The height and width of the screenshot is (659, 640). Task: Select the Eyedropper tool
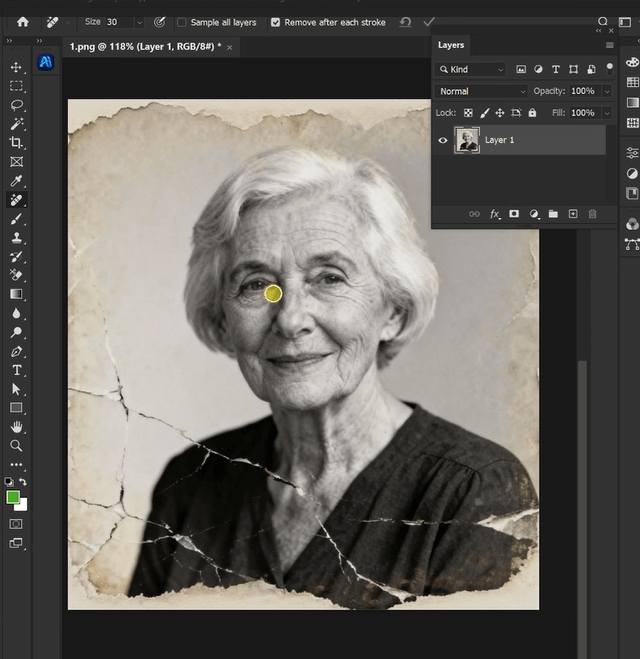[x=16, y=181]
